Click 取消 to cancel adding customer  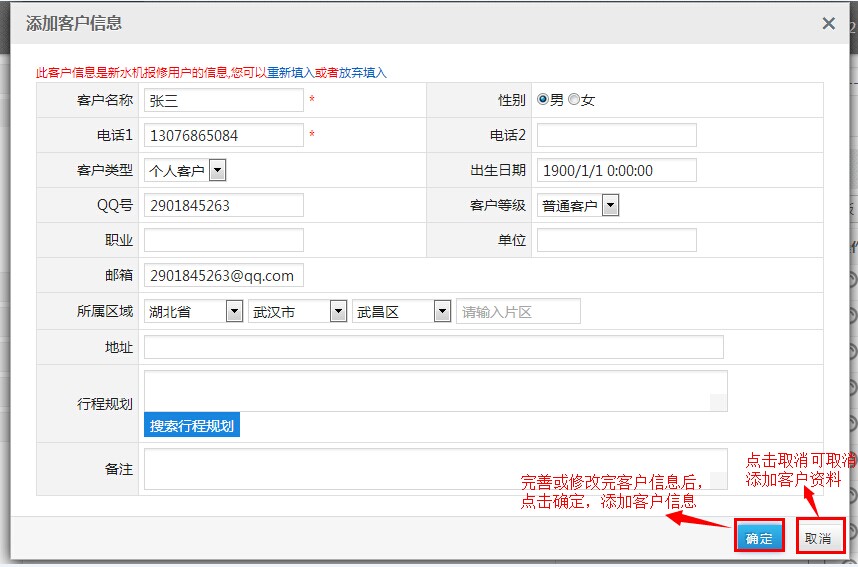point(817,538)
